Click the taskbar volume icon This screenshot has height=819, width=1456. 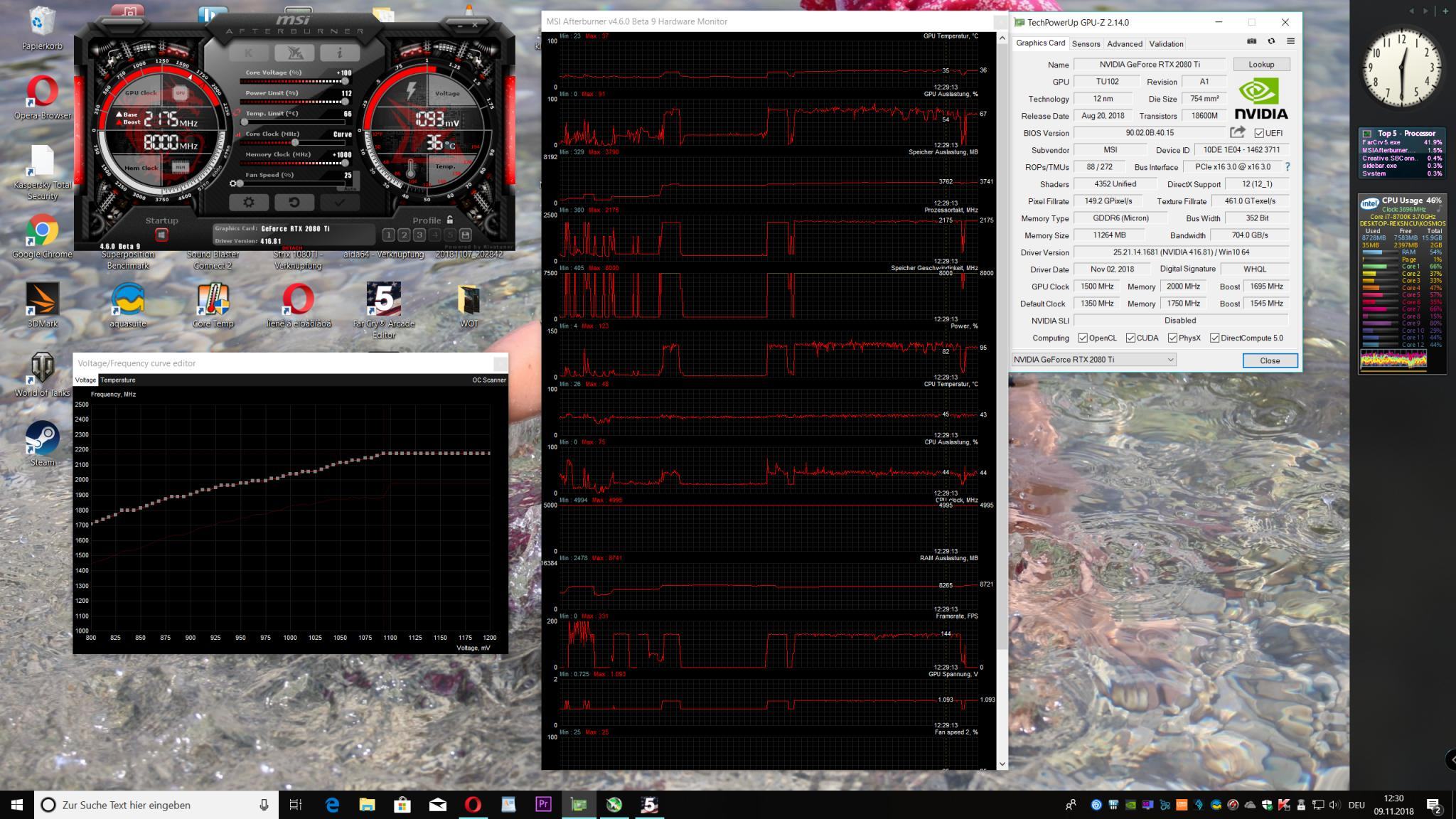click(x=1334, y=805)
